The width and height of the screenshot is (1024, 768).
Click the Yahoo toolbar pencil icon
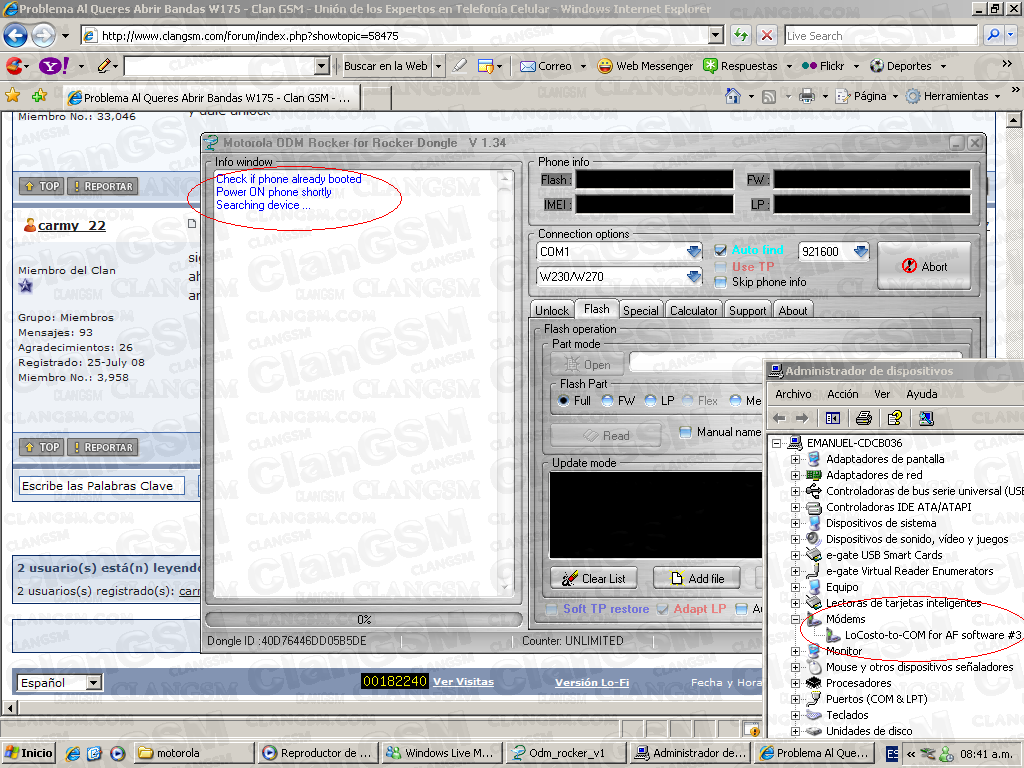pyautogui.click(x=104, y=66)
